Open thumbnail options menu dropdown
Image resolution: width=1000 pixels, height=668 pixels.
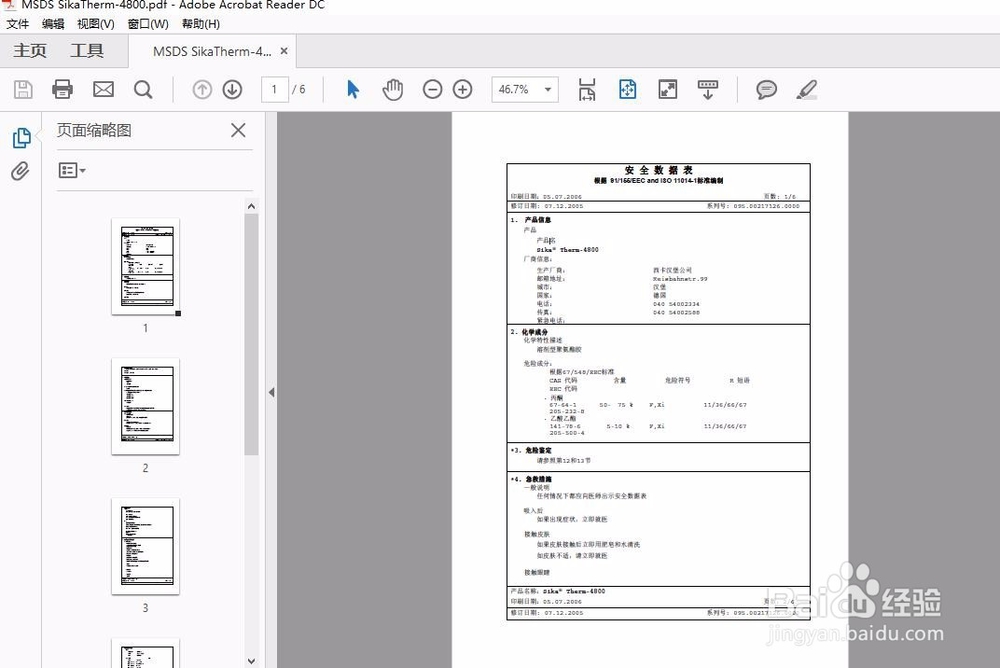pyautogui.click(x=72, y=170)
